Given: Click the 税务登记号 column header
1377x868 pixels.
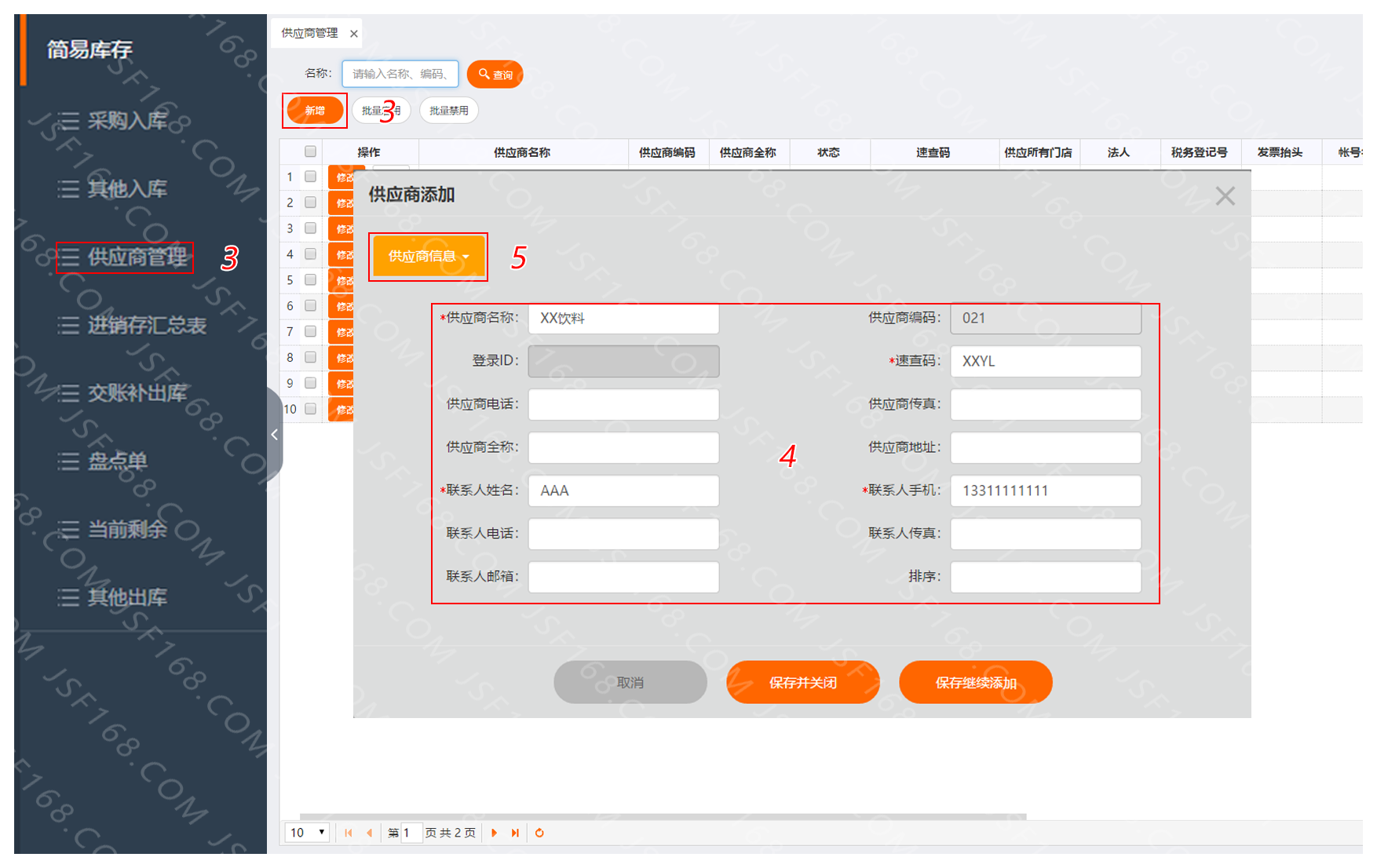Looking at the screenshot, I should coord(1199,152).
